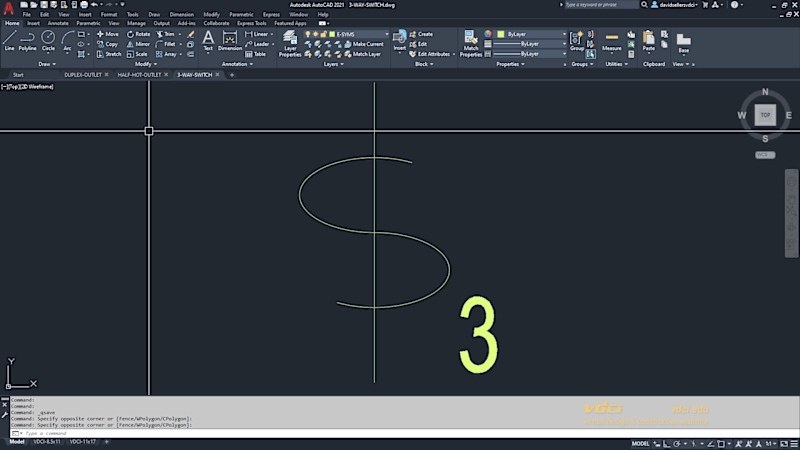Image resolution: width=800 pixels, height=450 pixels.
Task: Toggle MODEL space button in status bar
Action: (640, 444)
